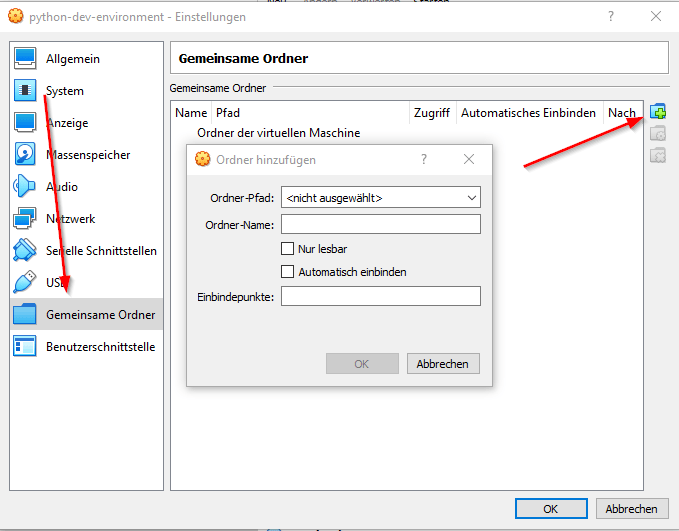Click VirtualBox icon in Ordner hinzufügen dialog

tap(202, 159)
